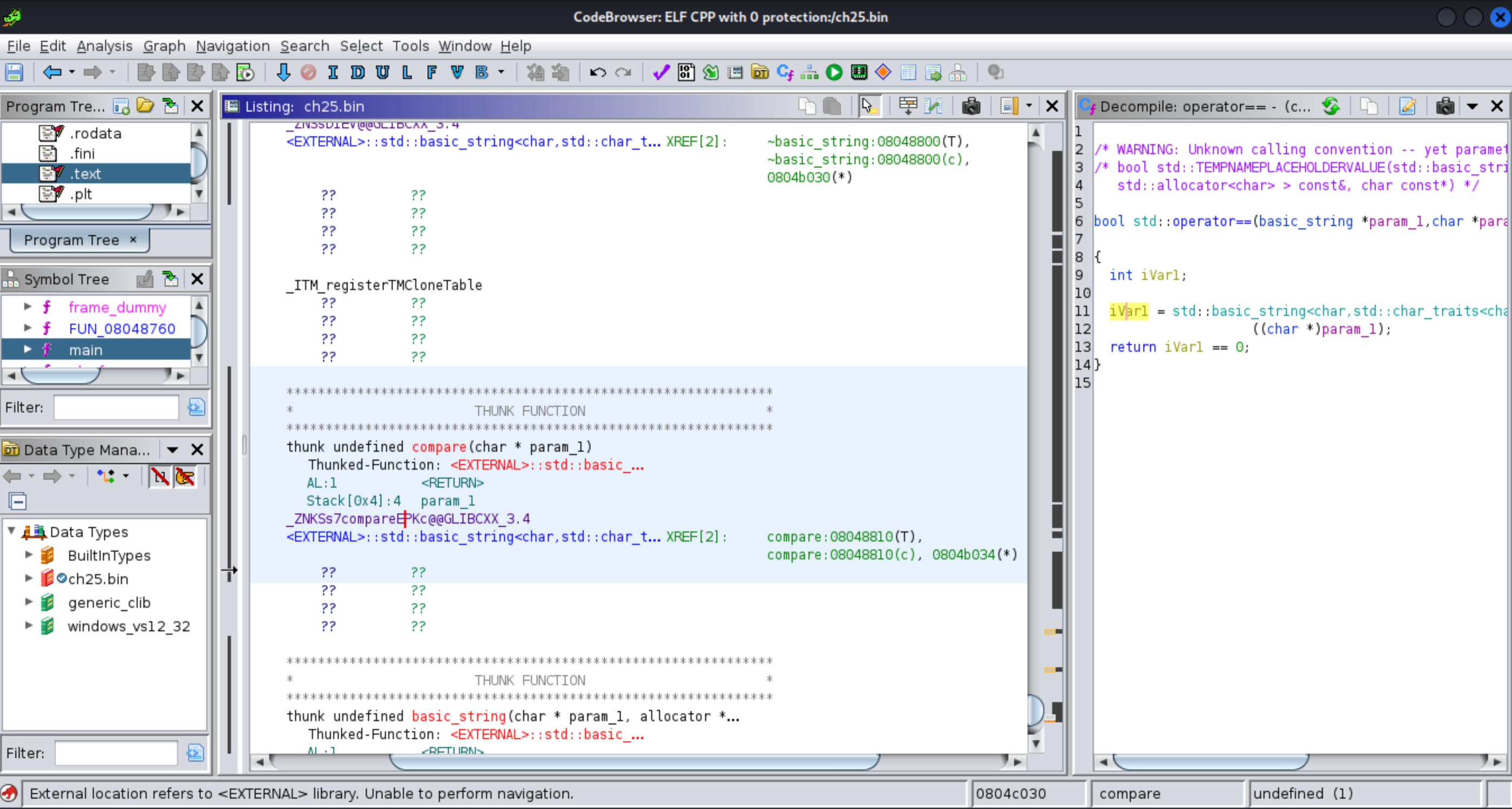
Task: Open the Data Type Manager menu dropdown arrow
Action: click(x=172, y=450)
